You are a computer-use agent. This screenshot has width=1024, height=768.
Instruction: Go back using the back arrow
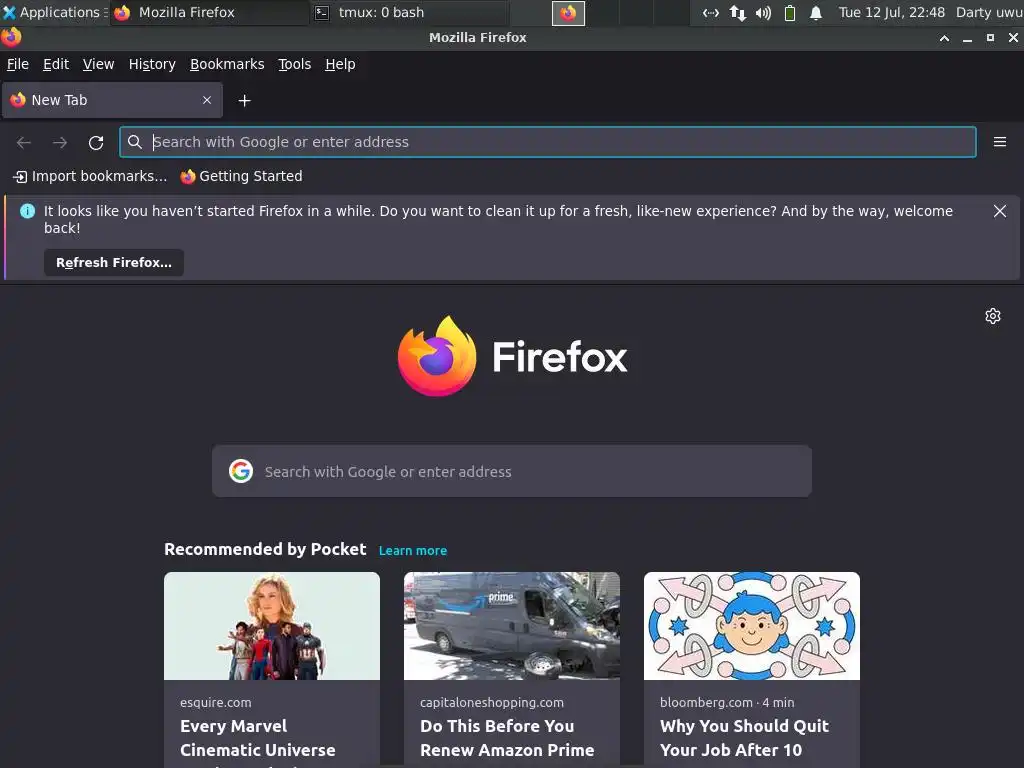point(24,142)
